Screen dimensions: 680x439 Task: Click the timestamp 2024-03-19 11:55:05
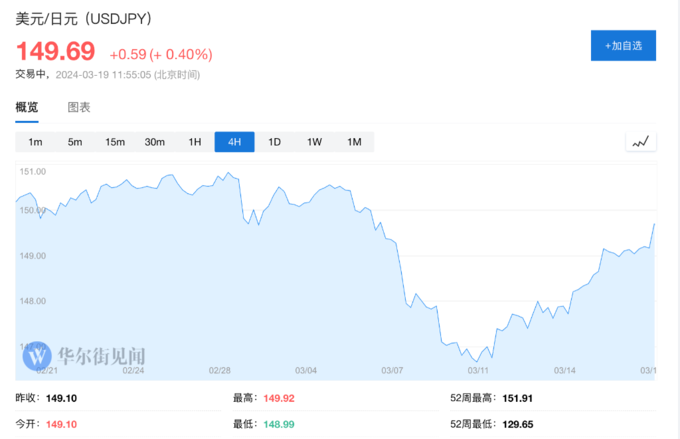pos(103,75)
